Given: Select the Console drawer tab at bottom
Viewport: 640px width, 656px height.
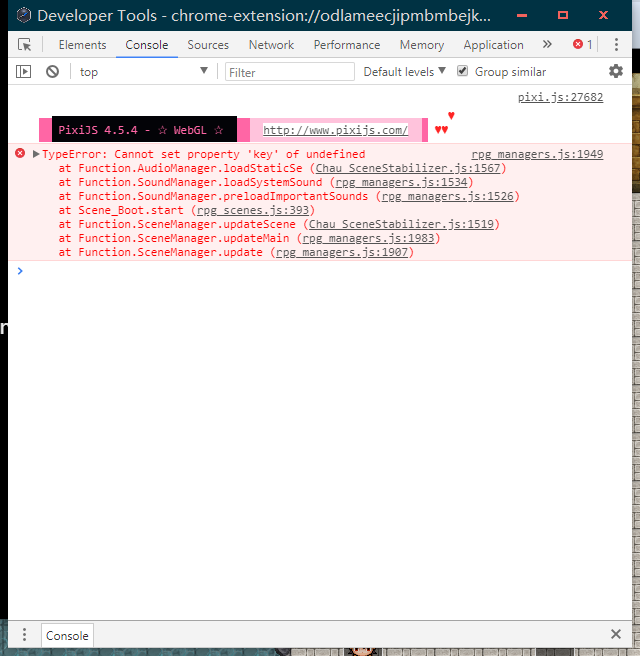Looking at the screenshot, I should point(67,636).
